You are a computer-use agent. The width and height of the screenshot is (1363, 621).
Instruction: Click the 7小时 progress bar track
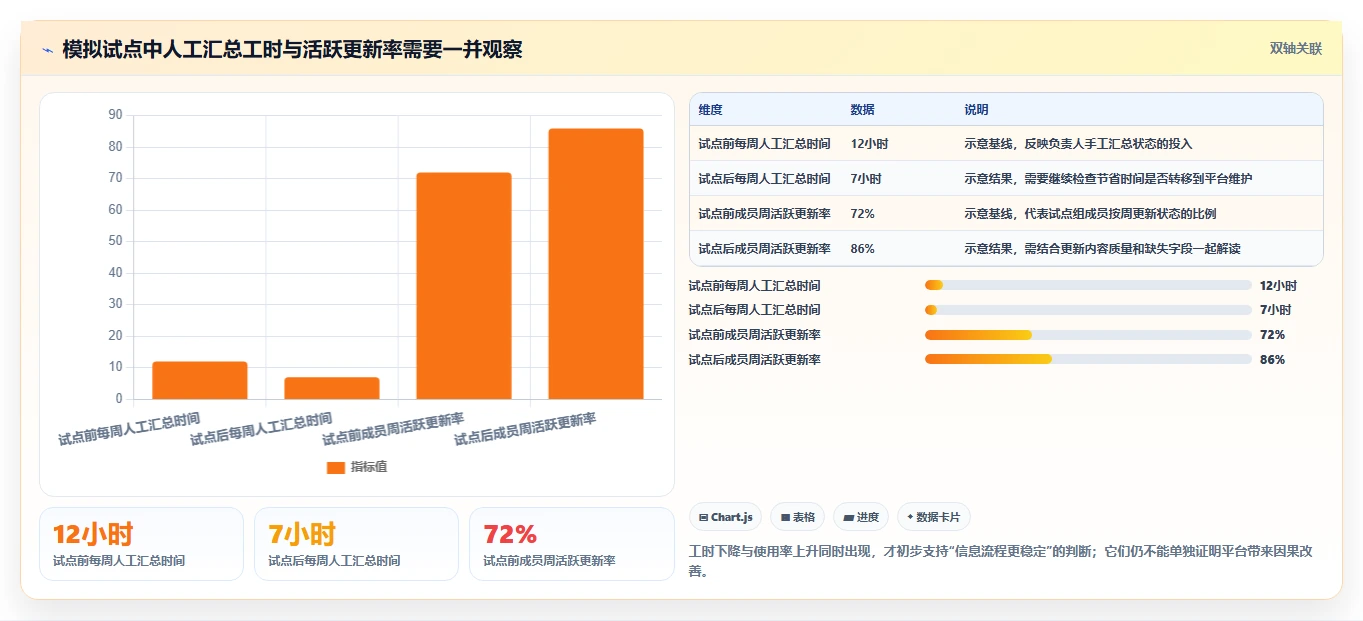[x=1088, y=310]
